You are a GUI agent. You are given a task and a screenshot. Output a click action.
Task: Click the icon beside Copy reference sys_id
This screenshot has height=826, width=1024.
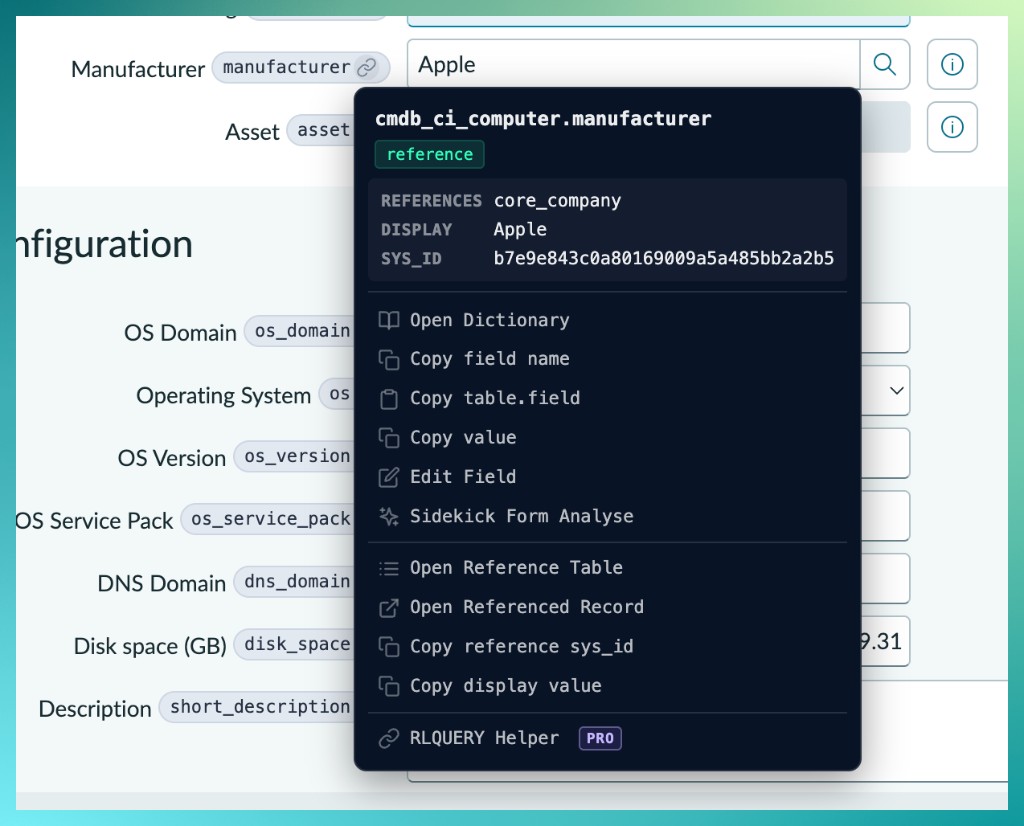coord(389,646)
